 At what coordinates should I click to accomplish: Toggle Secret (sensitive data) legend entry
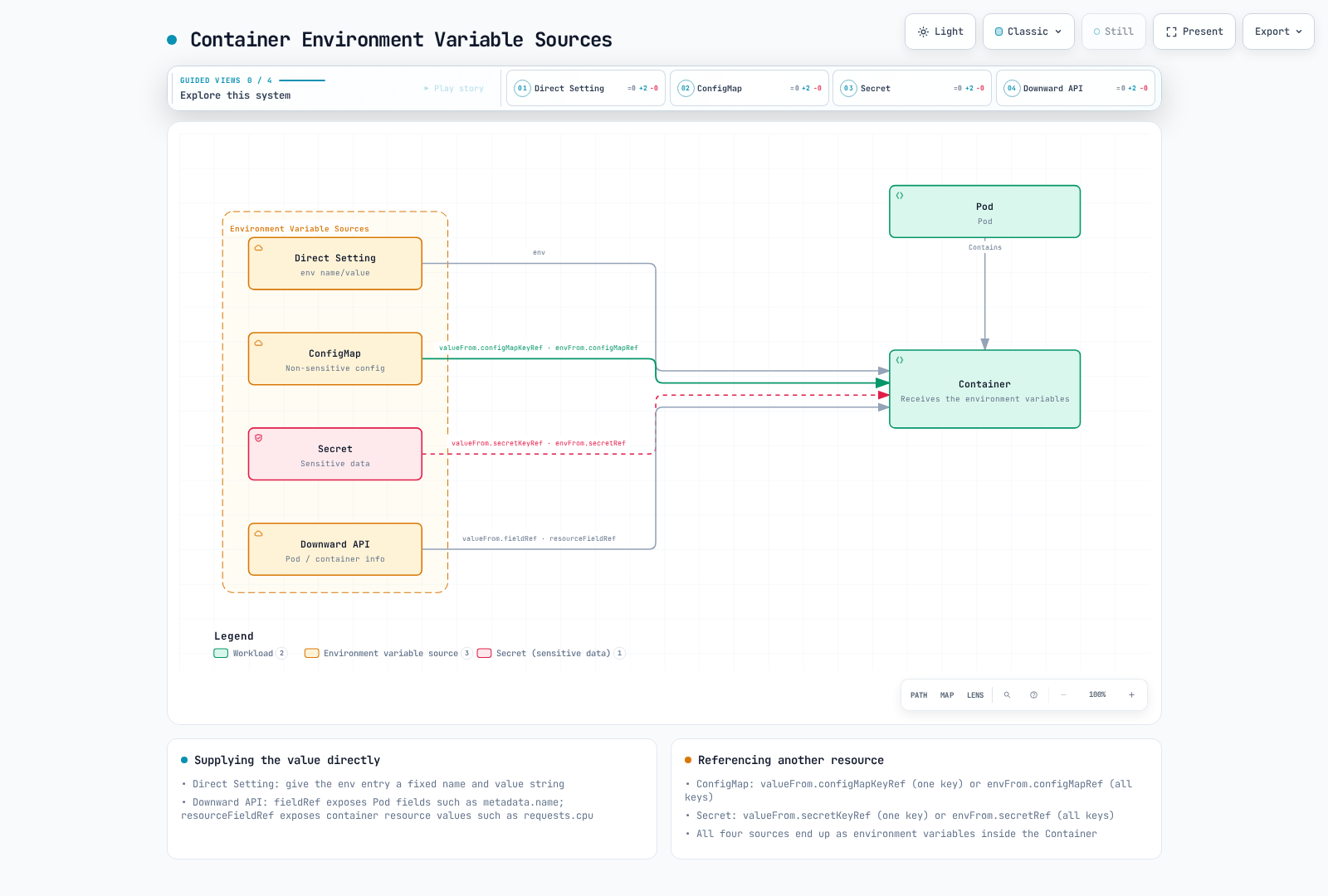click(551, 654)
